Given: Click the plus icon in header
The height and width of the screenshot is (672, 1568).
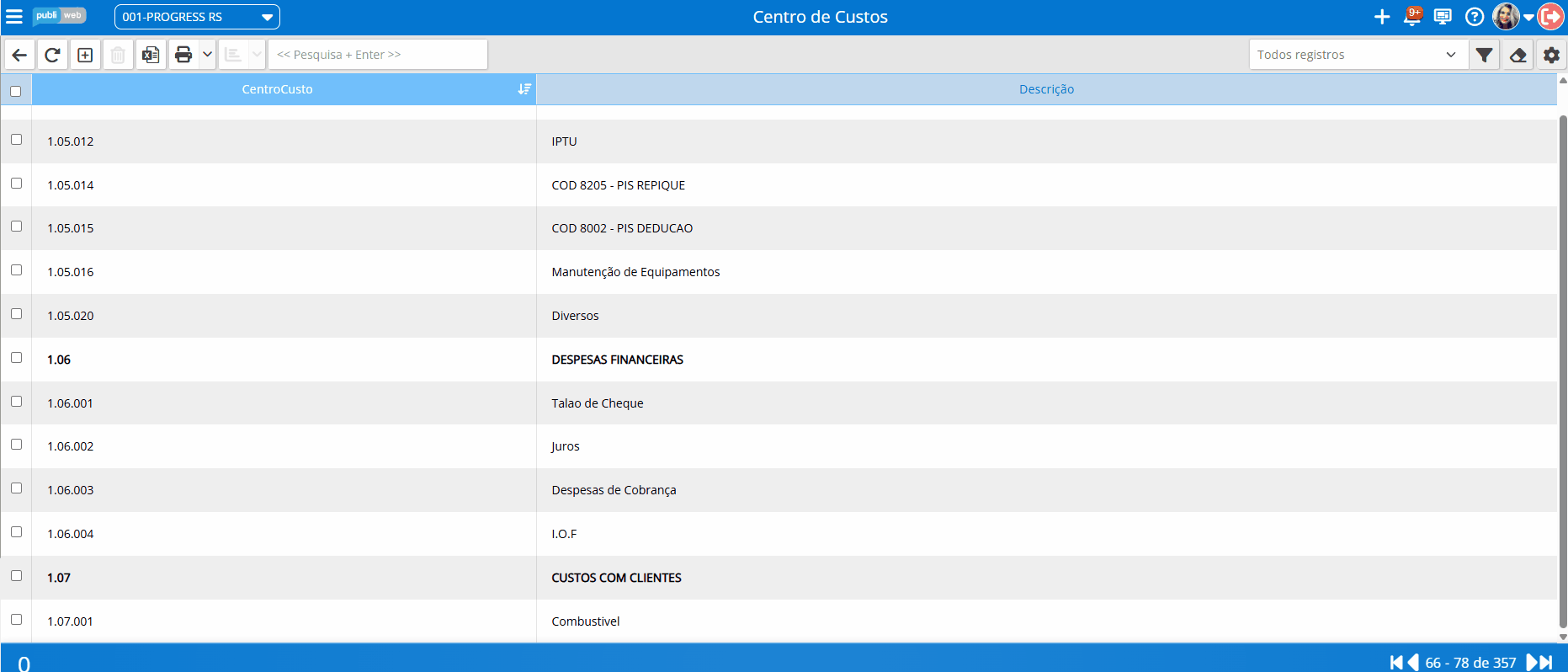Looking at the screenshot, I should click(x=1382, y=17).
